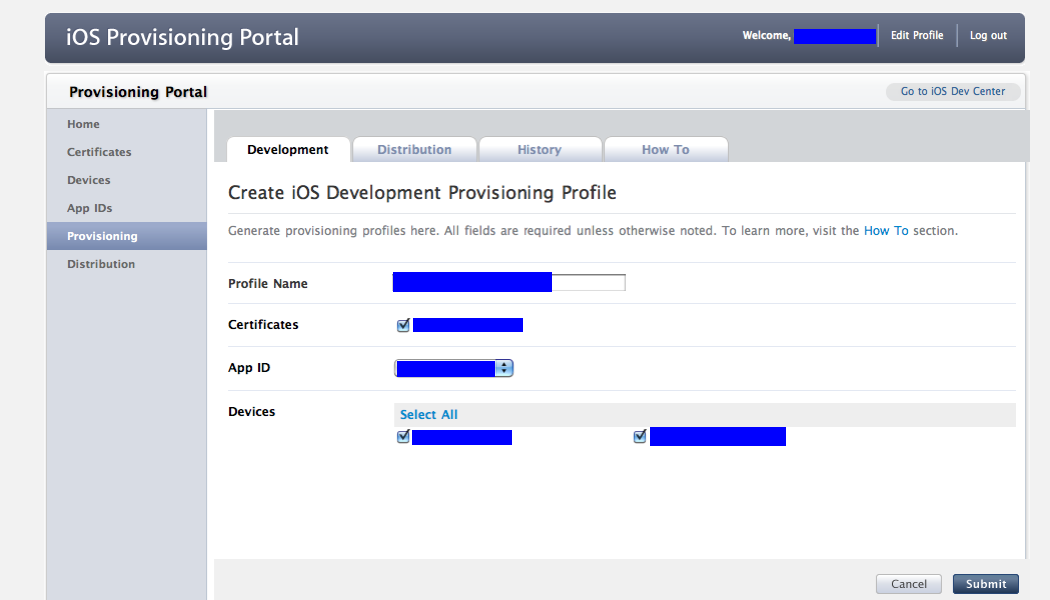Switch to the Distribution tab

pos(414,150)
